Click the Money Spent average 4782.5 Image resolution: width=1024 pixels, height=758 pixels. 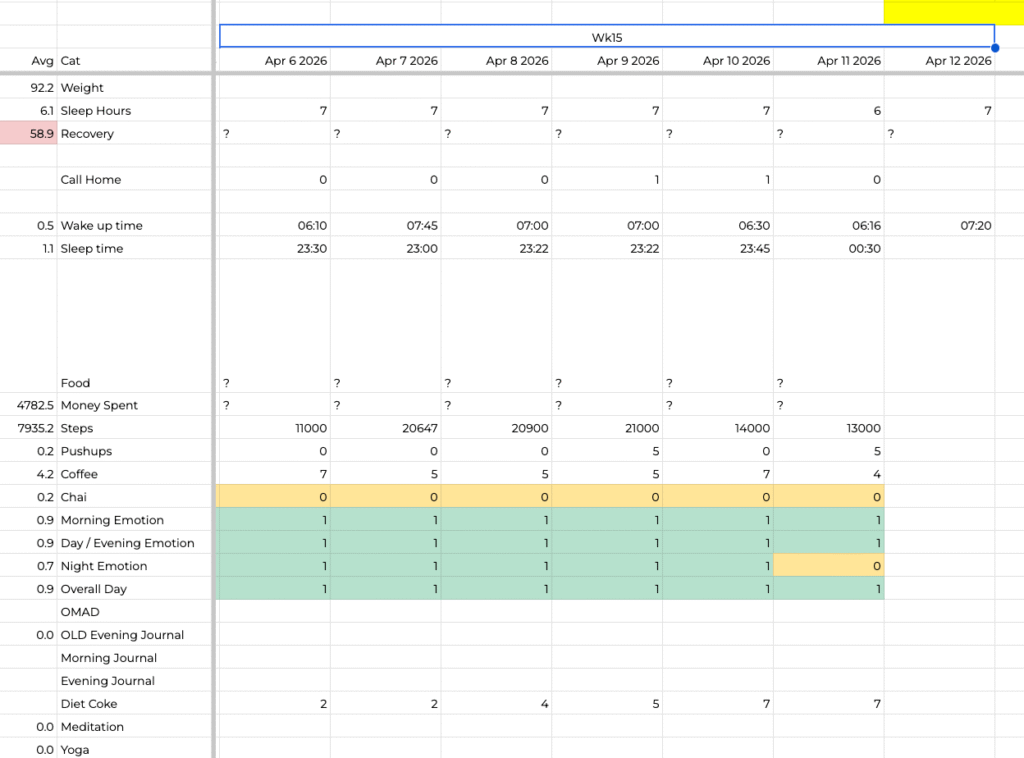point(29,406)
